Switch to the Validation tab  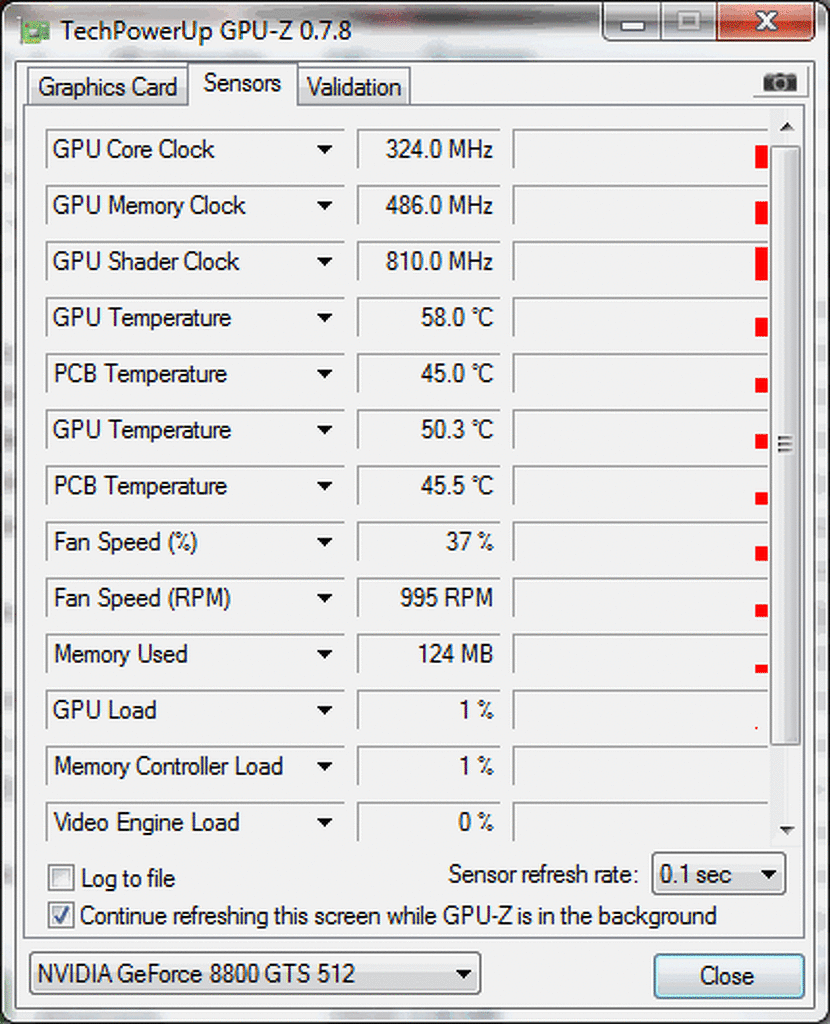tap(354, 86)
